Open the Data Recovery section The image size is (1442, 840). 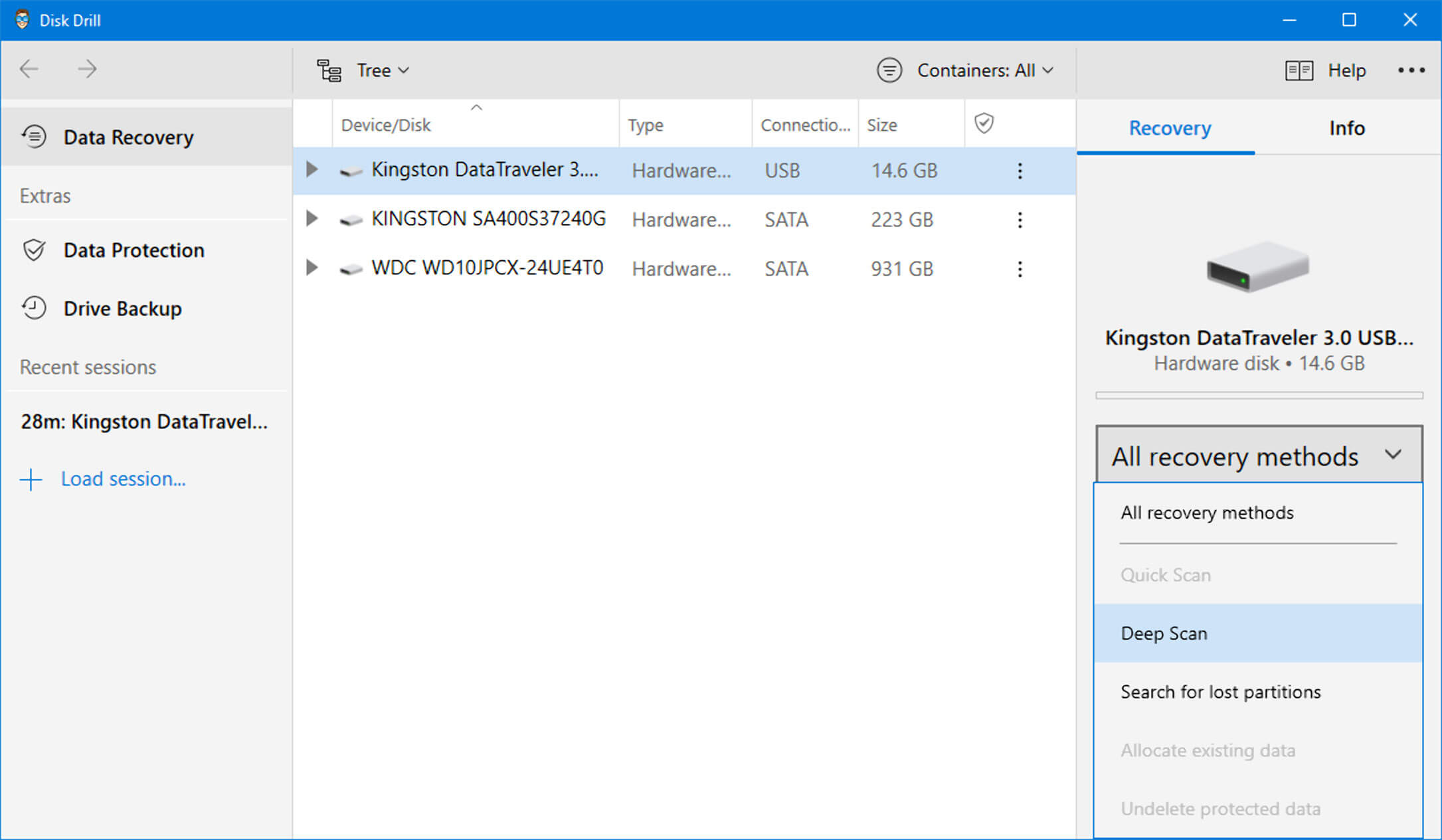146,137
